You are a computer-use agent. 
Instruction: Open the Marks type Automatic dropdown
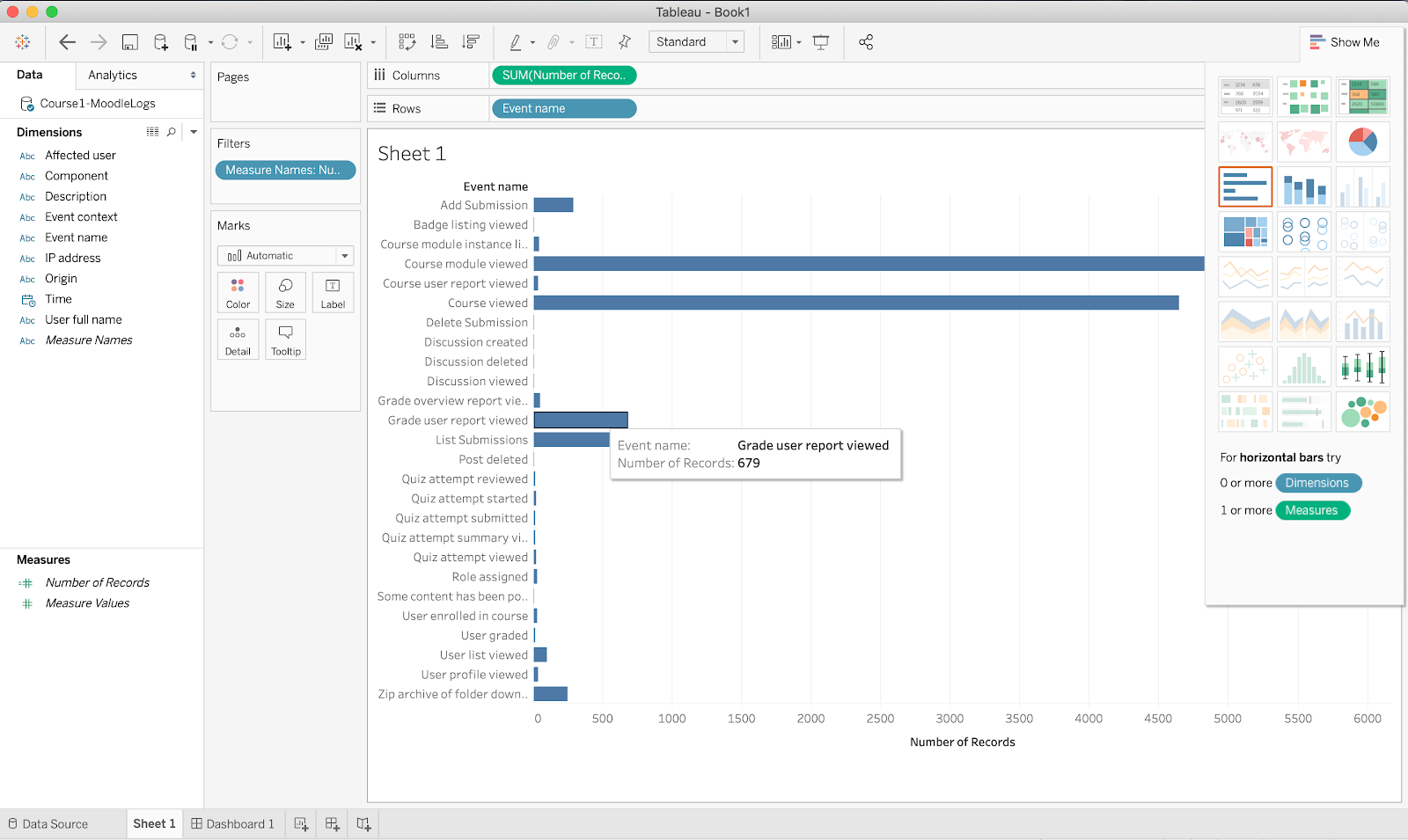coord(285,256)
